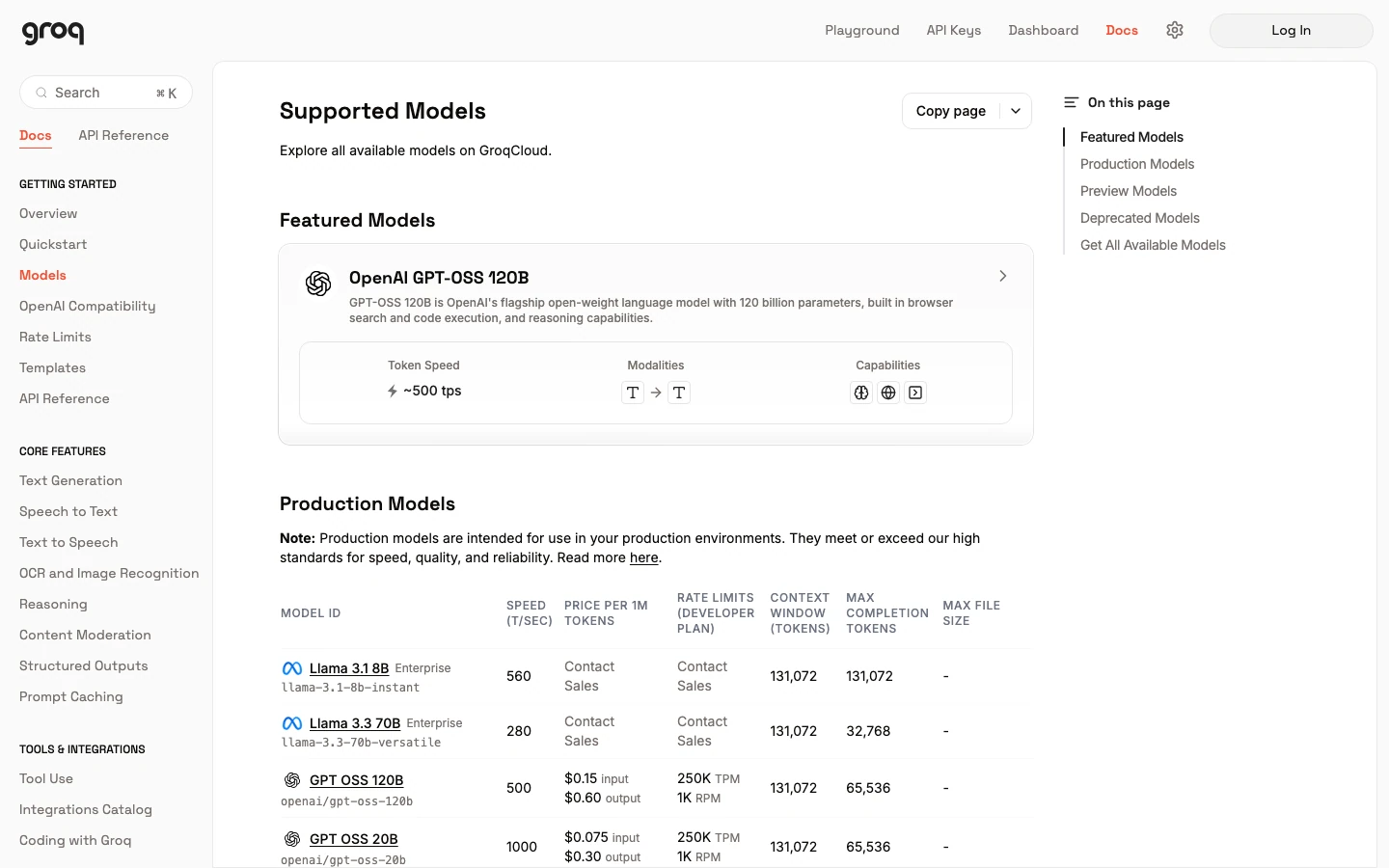The width and height of the screenshot is (1389, 868).
Task: Open Rate Limits in the sidebar
Action: pos(55,337)
